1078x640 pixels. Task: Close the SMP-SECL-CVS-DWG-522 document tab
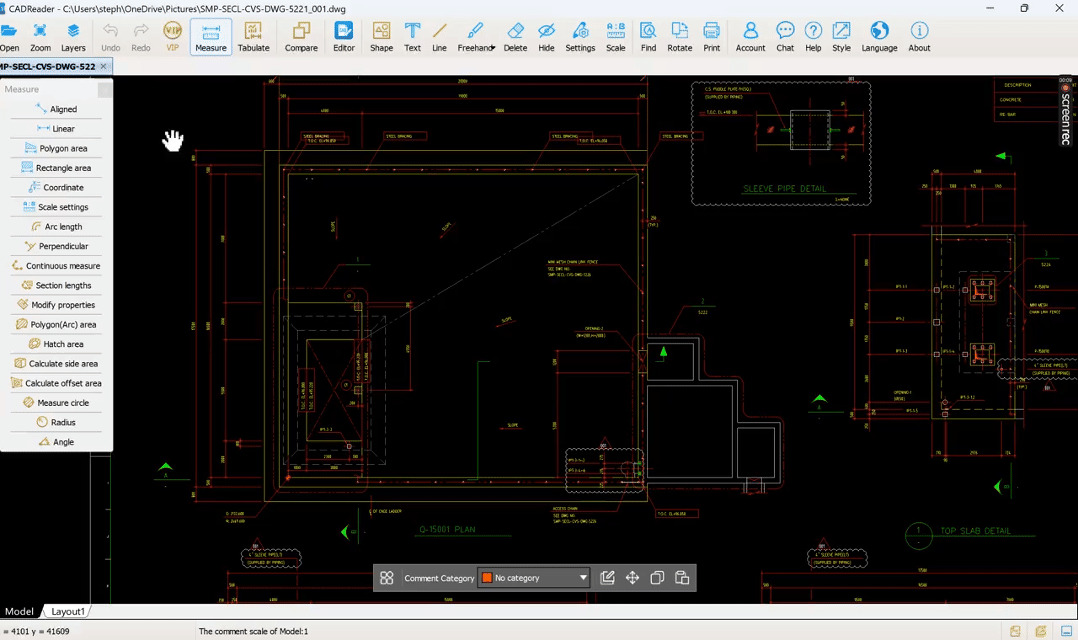[x=103, y=67]
